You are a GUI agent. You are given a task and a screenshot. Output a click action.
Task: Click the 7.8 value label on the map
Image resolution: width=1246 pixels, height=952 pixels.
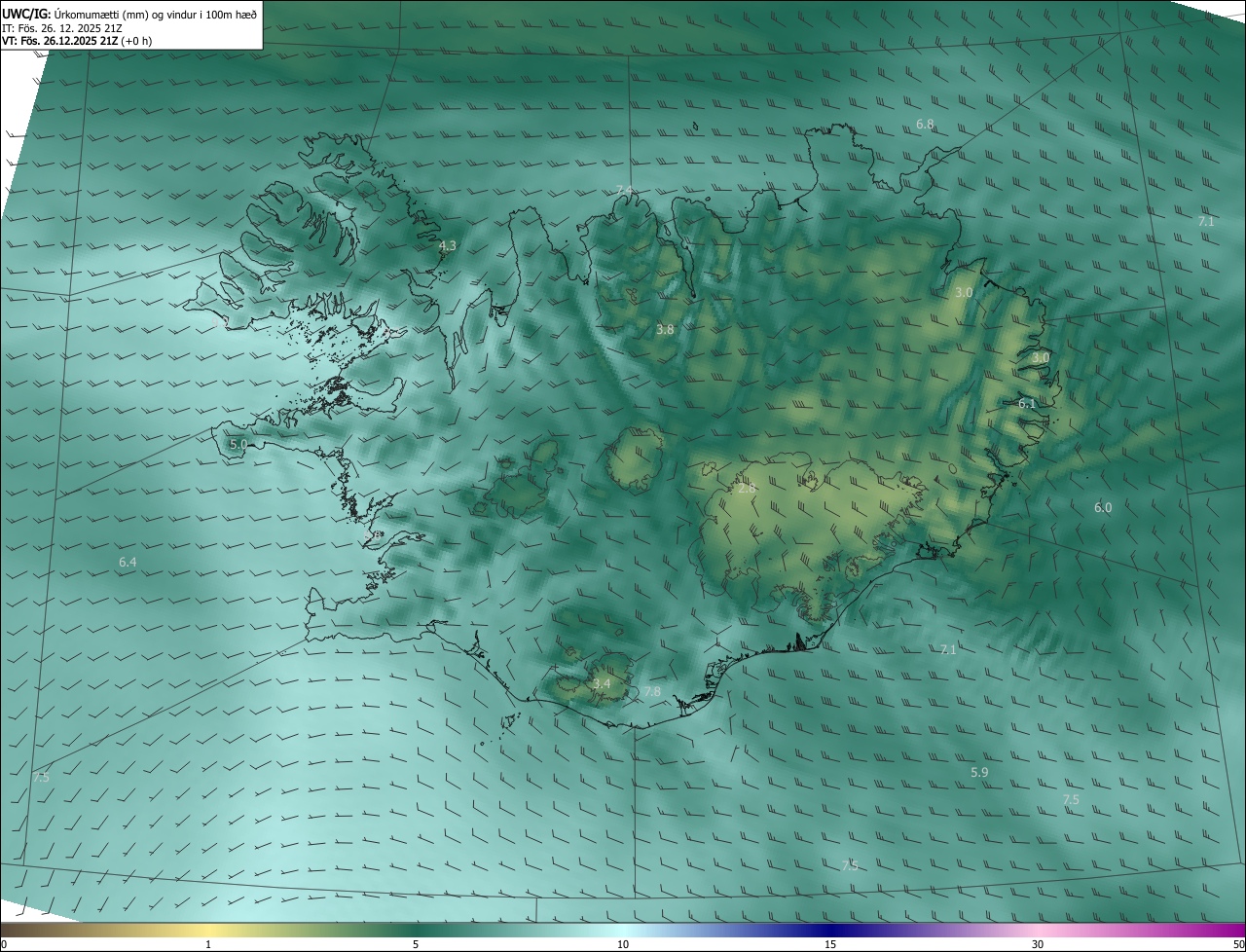point(652,692)
